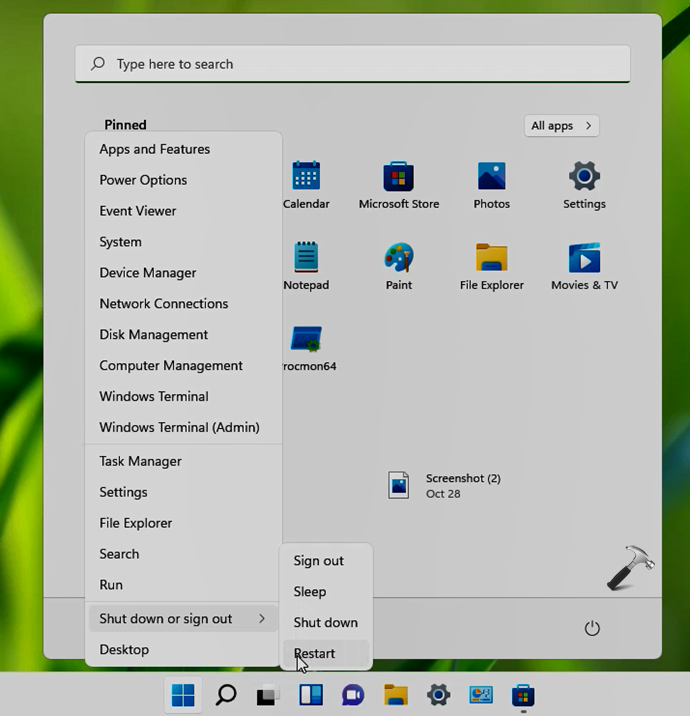Click the Type here to search field

(352, 64)
